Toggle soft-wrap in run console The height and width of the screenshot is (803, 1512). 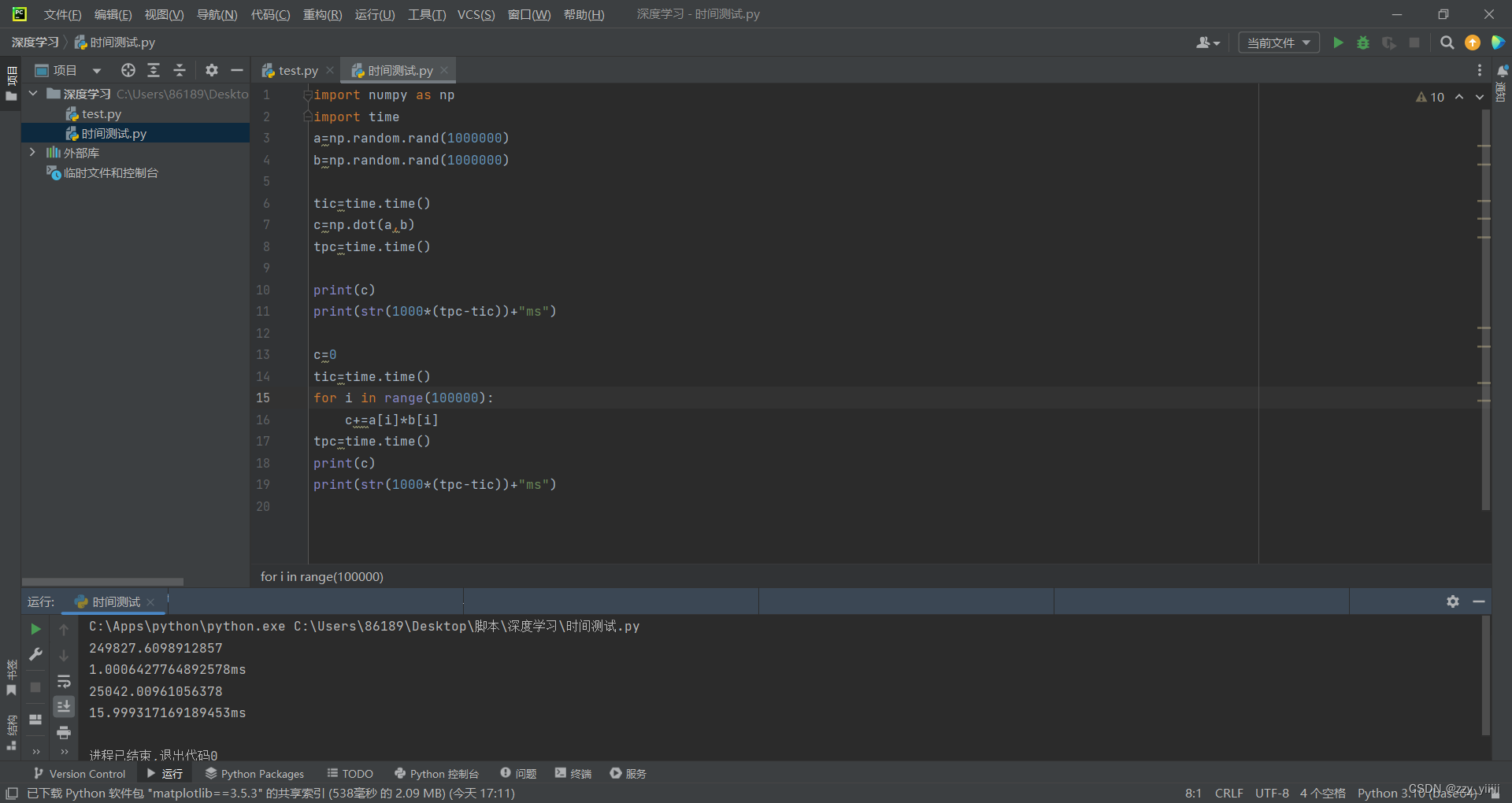coord(64,681)
